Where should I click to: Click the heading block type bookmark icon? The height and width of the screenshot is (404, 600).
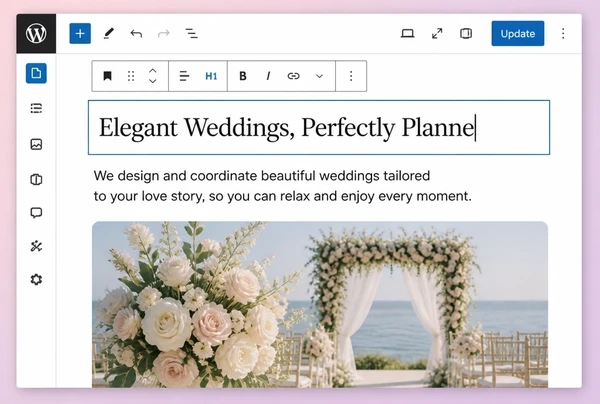(x=108, y=76)
